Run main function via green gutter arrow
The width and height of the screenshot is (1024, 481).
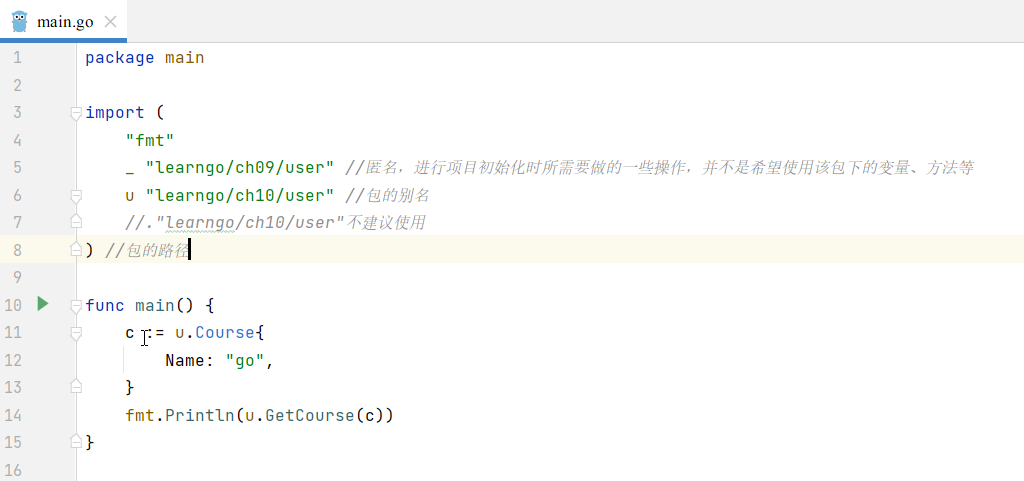[42, 303]
